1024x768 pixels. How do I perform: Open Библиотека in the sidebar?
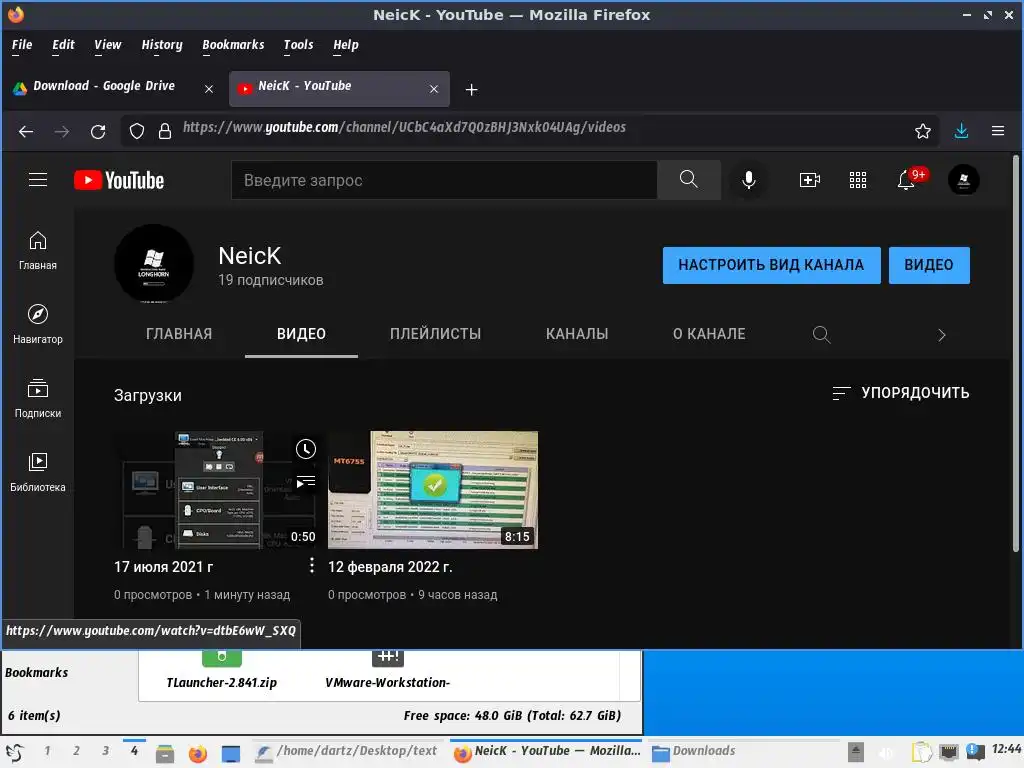(x=38, y=472)
